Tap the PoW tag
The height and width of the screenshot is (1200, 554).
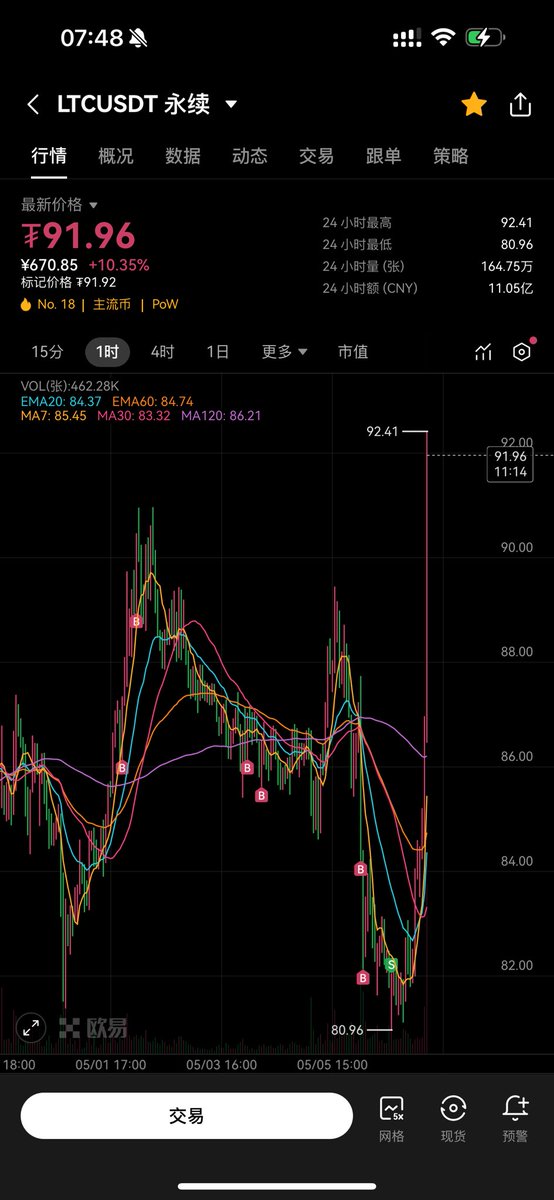pyautogui.click(x=165, y=304)
